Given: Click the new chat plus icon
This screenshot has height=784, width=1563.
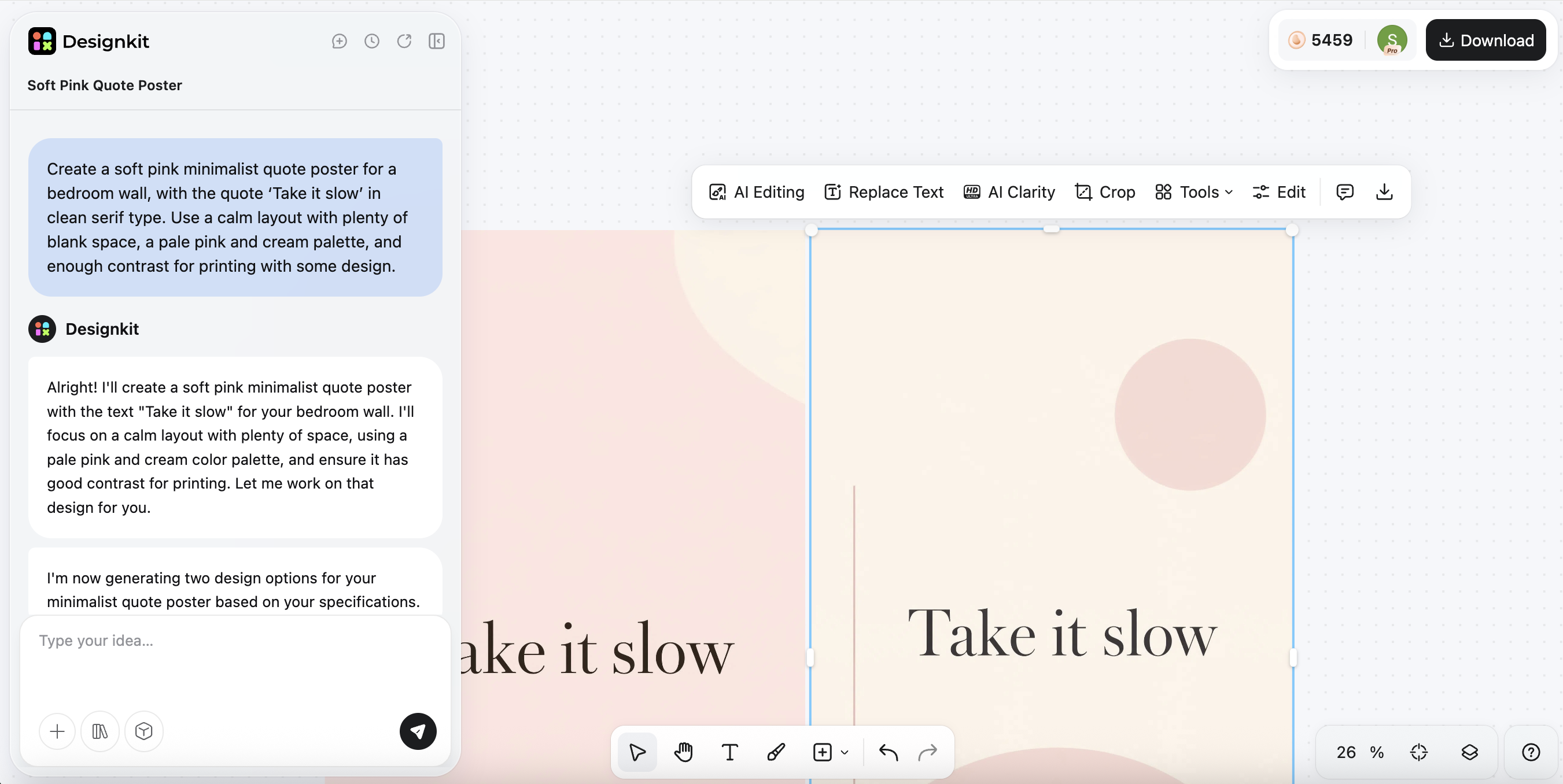Looking at the screenshot, I should 339,40.
